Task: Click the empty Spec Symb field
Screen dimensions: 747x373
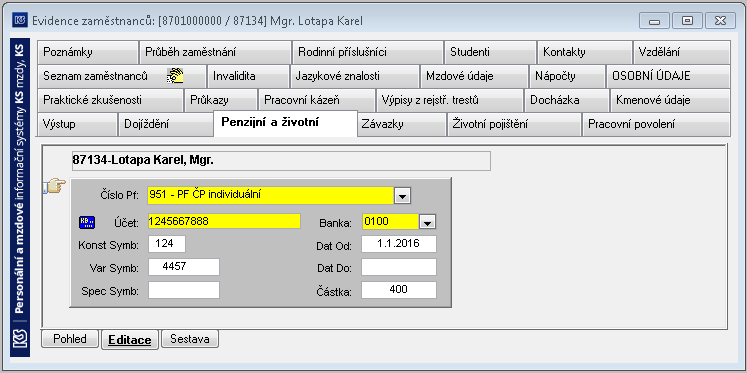Action: (x=184, y=290)
